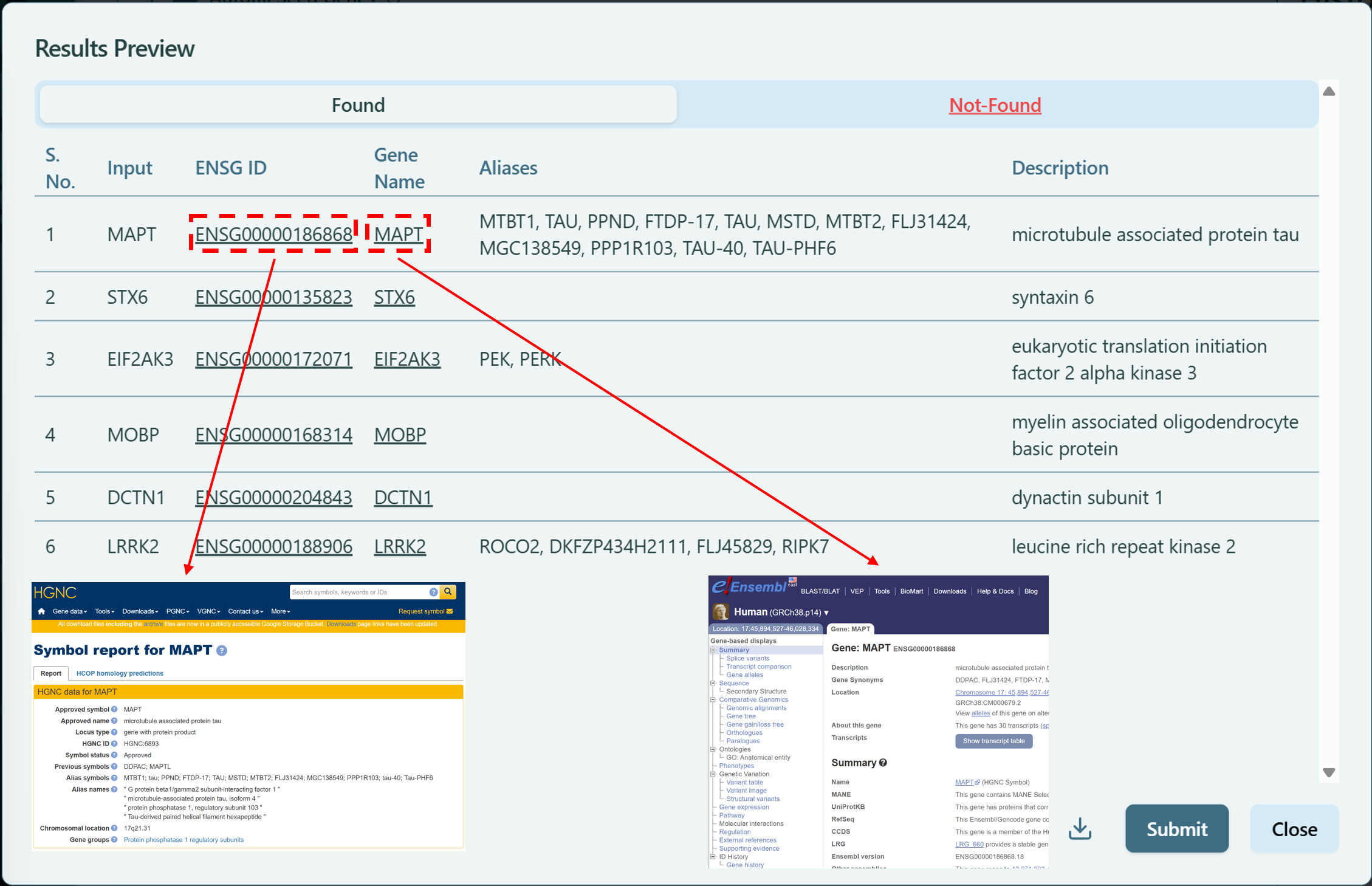Open the VGNC dropdown menu
The width and height of the screenshot is (1372, 886).
tap(208, 611)
